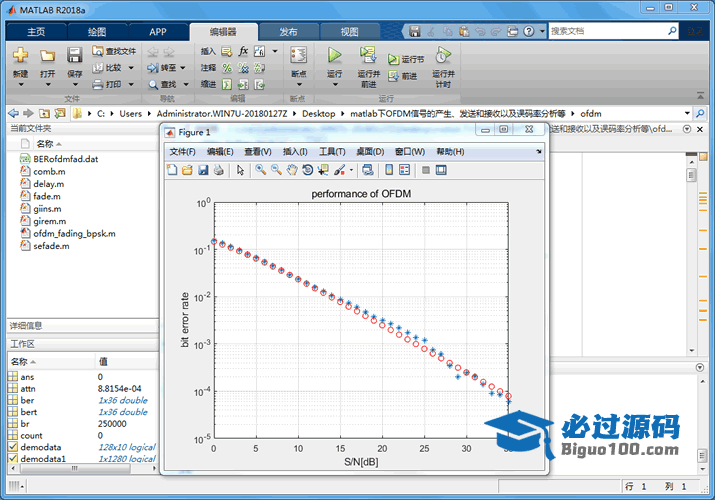Click the New (新建) plus icon
The width and height of the screenshot is (715, 500).
click(21, 55)
